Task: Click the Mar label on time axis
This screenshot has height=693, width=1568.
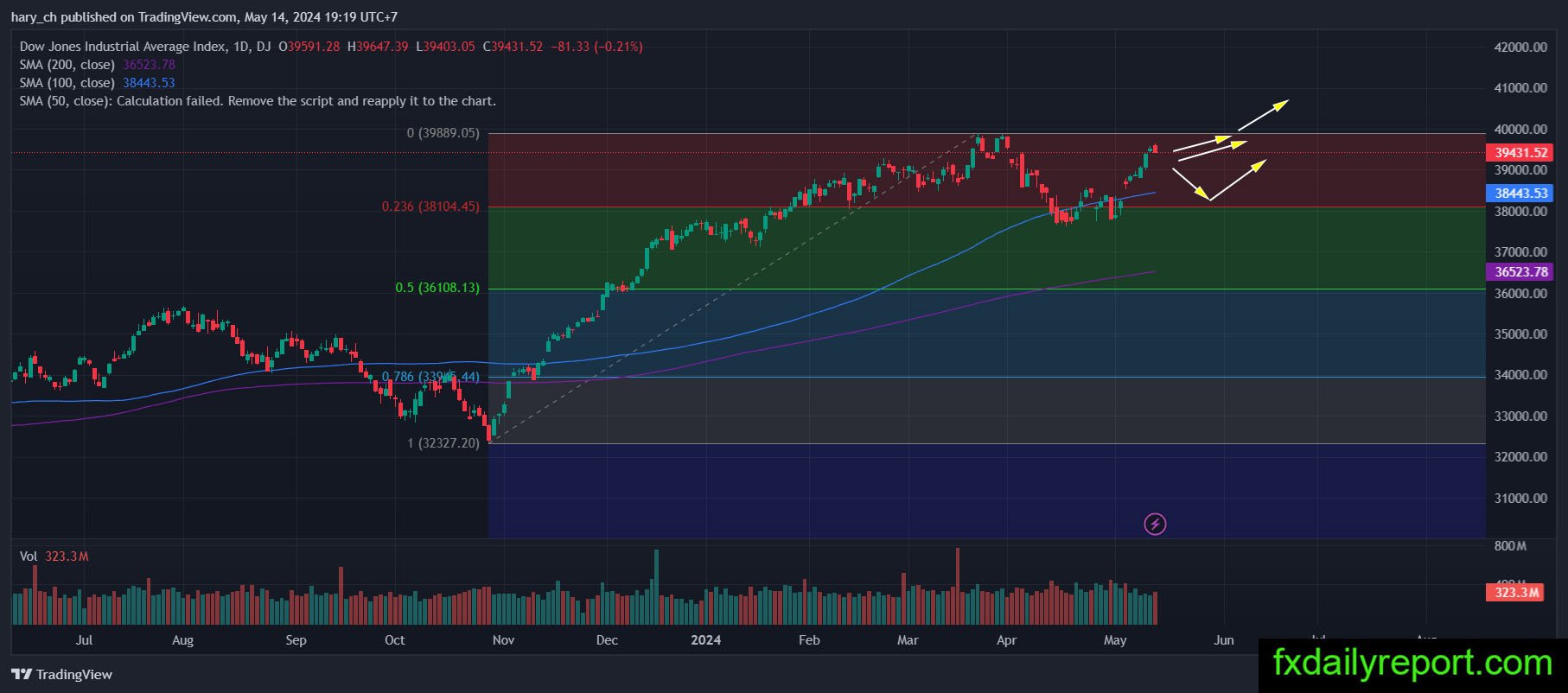Action: point(908,640)
